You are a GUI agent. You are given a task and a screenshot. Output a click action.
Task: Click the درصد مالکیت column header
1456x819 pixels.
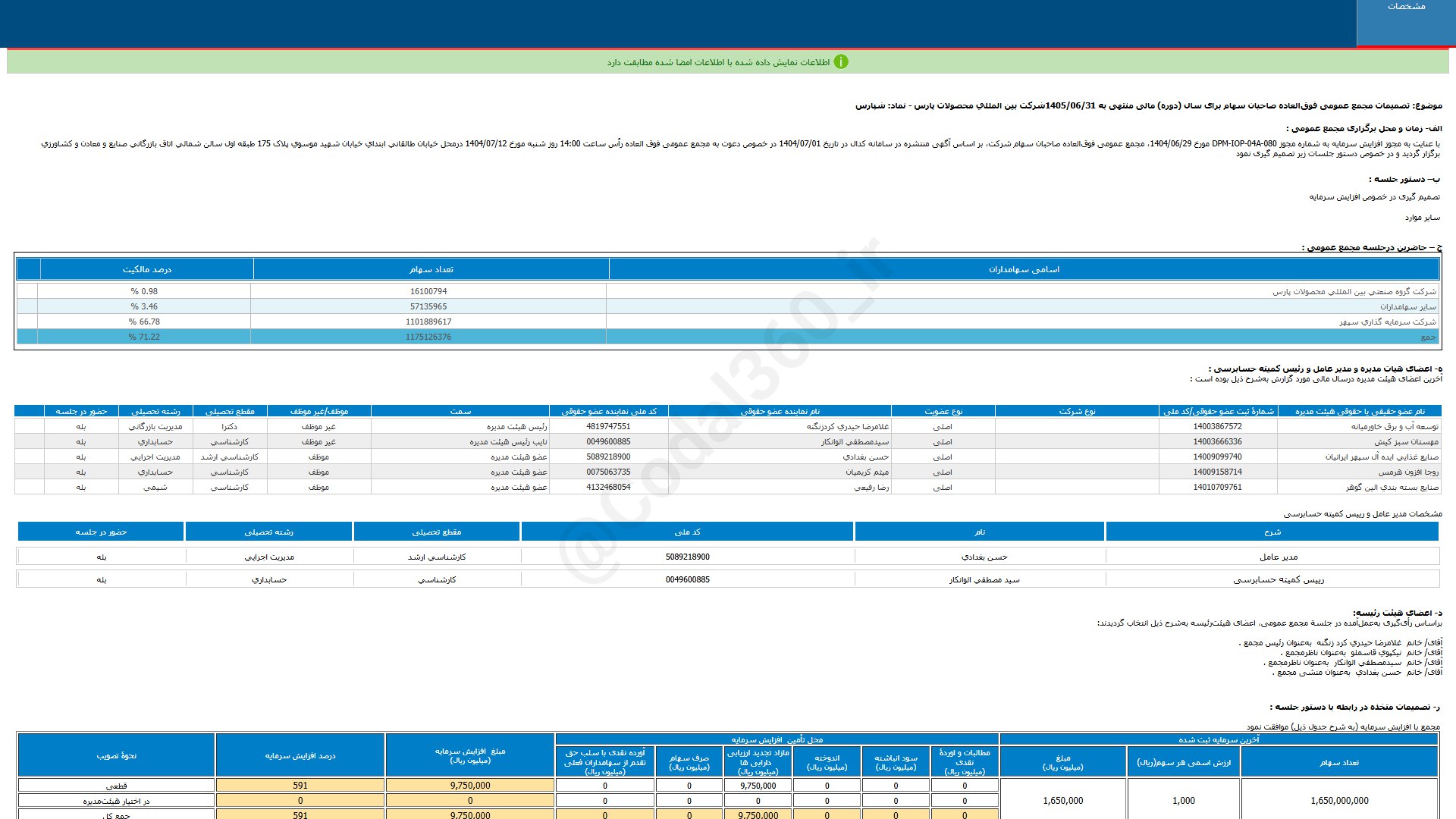click(146, 269)
